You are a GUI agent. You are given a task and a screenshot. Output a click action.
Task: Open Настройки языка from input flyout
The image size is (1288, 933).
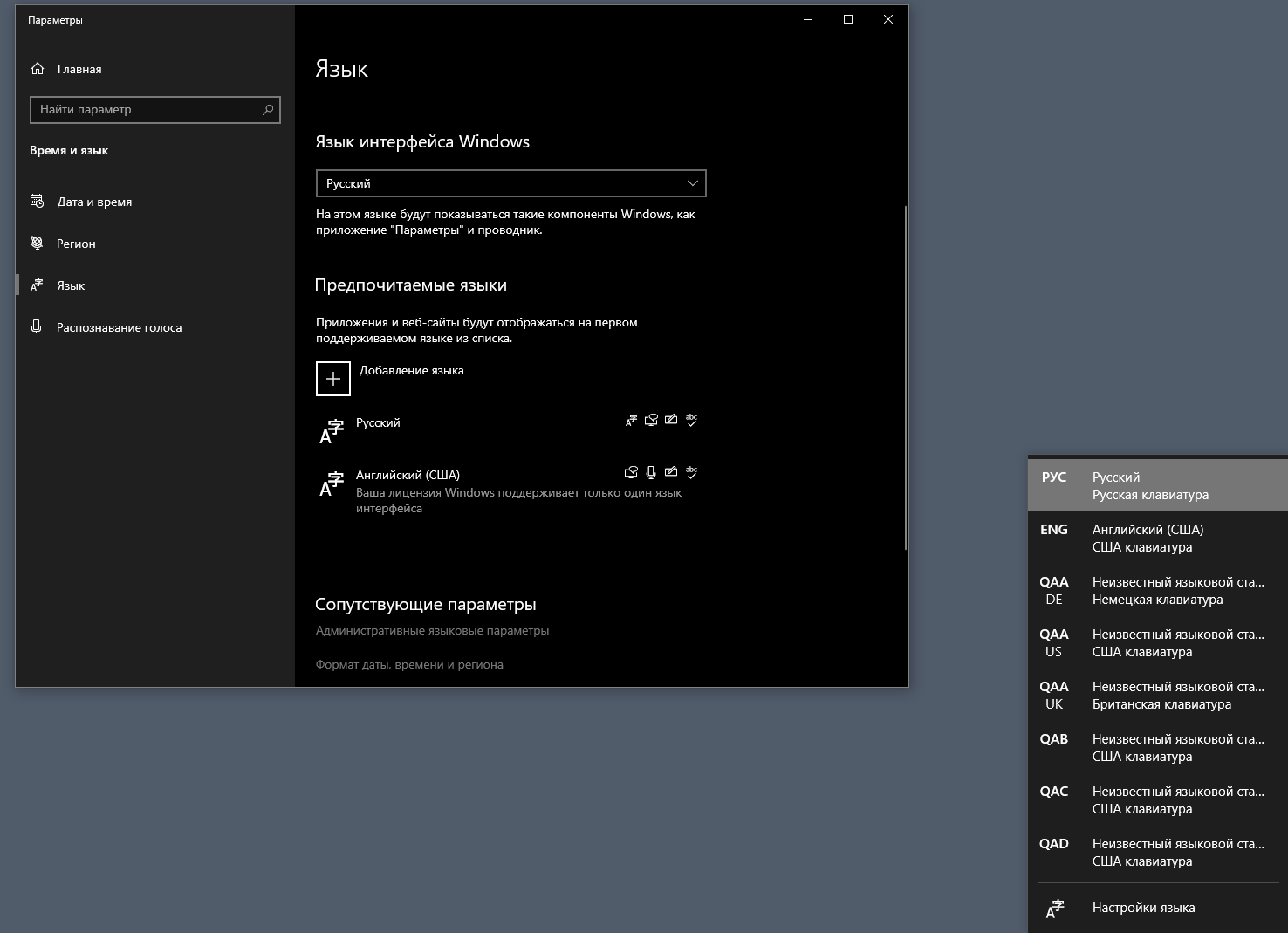tap(1158, 908)
